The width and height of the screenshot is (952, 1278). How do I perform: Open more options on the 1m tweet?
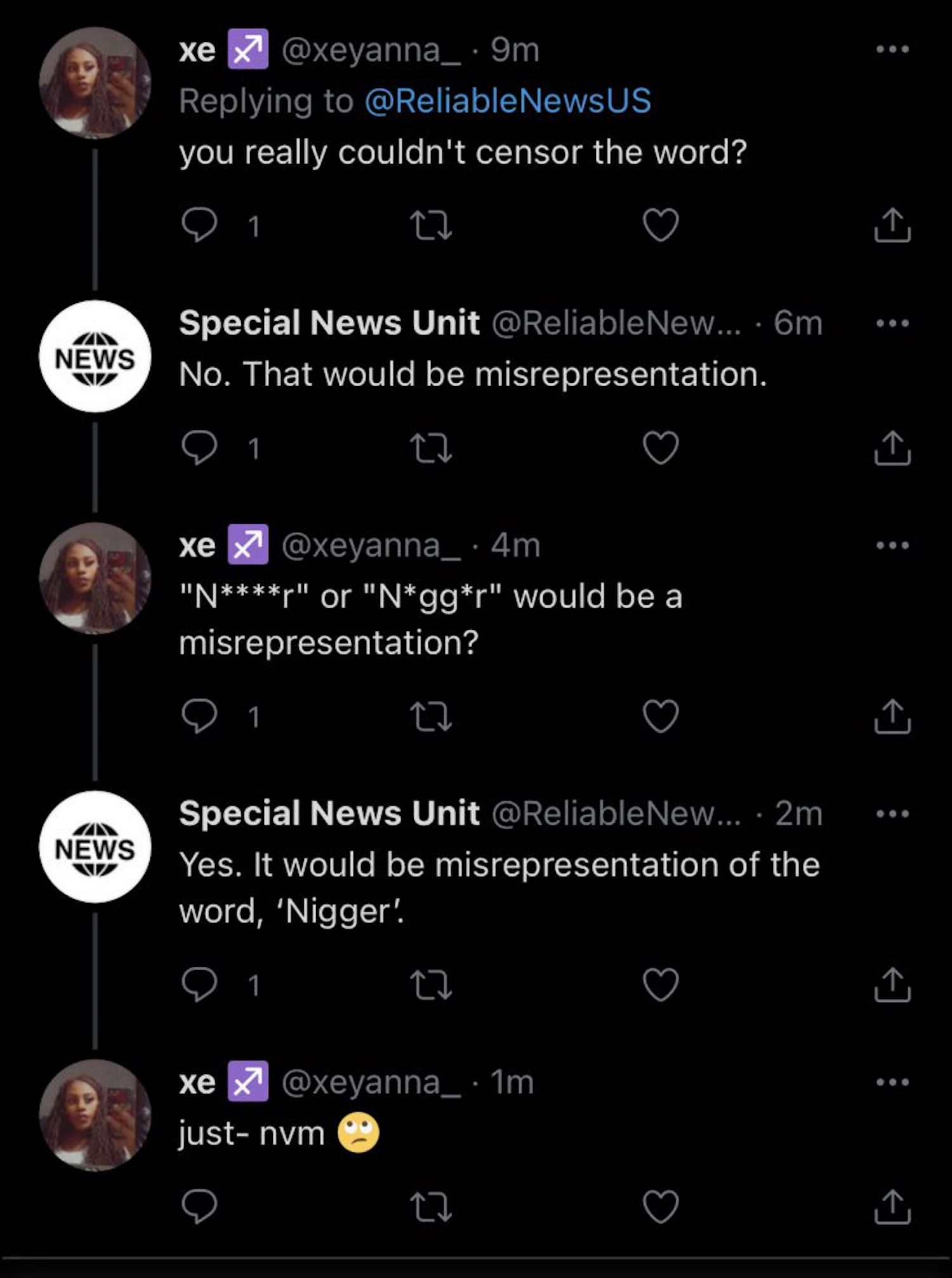892,1081
